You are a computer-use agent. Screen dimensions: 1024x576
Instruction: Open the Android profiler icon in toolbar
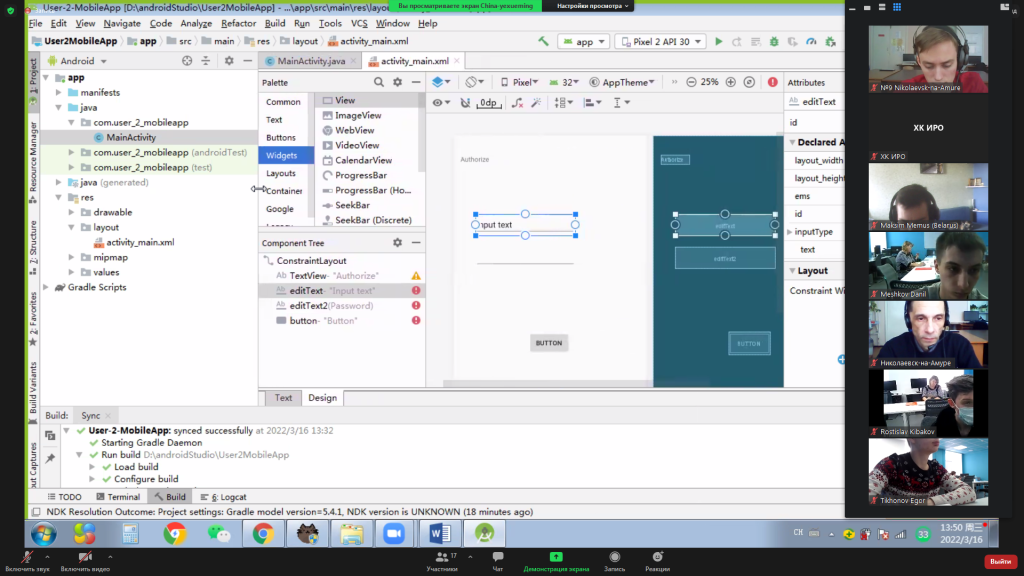[811, 41]
